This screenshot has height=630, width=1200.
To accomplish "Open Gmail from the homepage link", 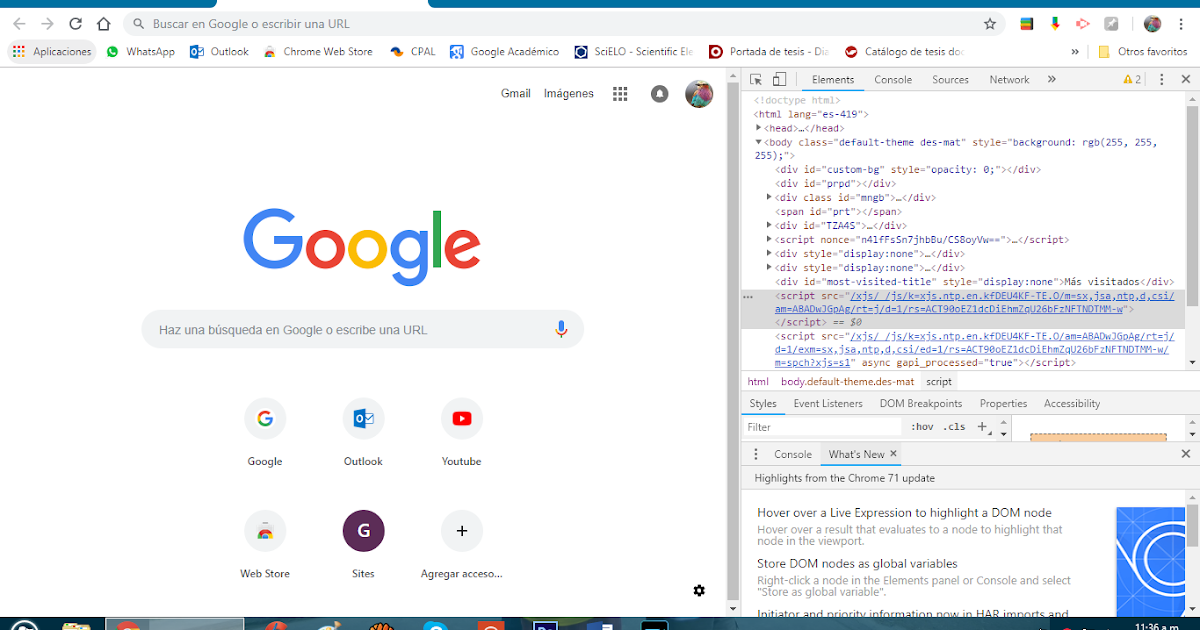I will [x=515, y=93].
